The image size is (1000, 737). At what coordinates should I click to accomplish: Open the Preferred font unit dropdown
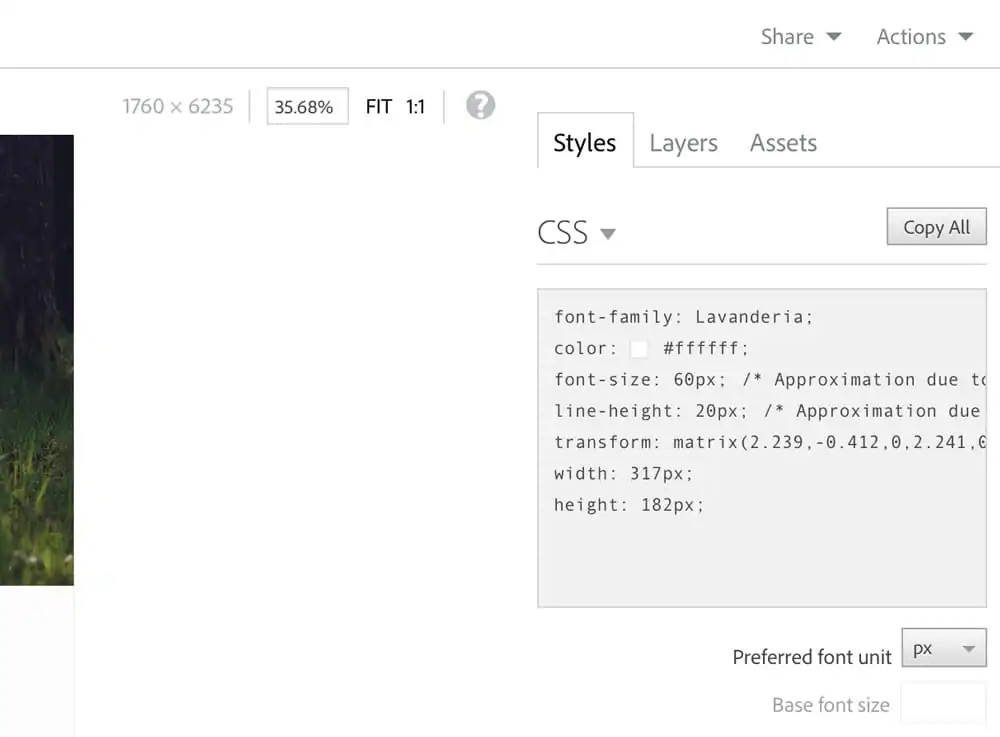coord(944,648)
